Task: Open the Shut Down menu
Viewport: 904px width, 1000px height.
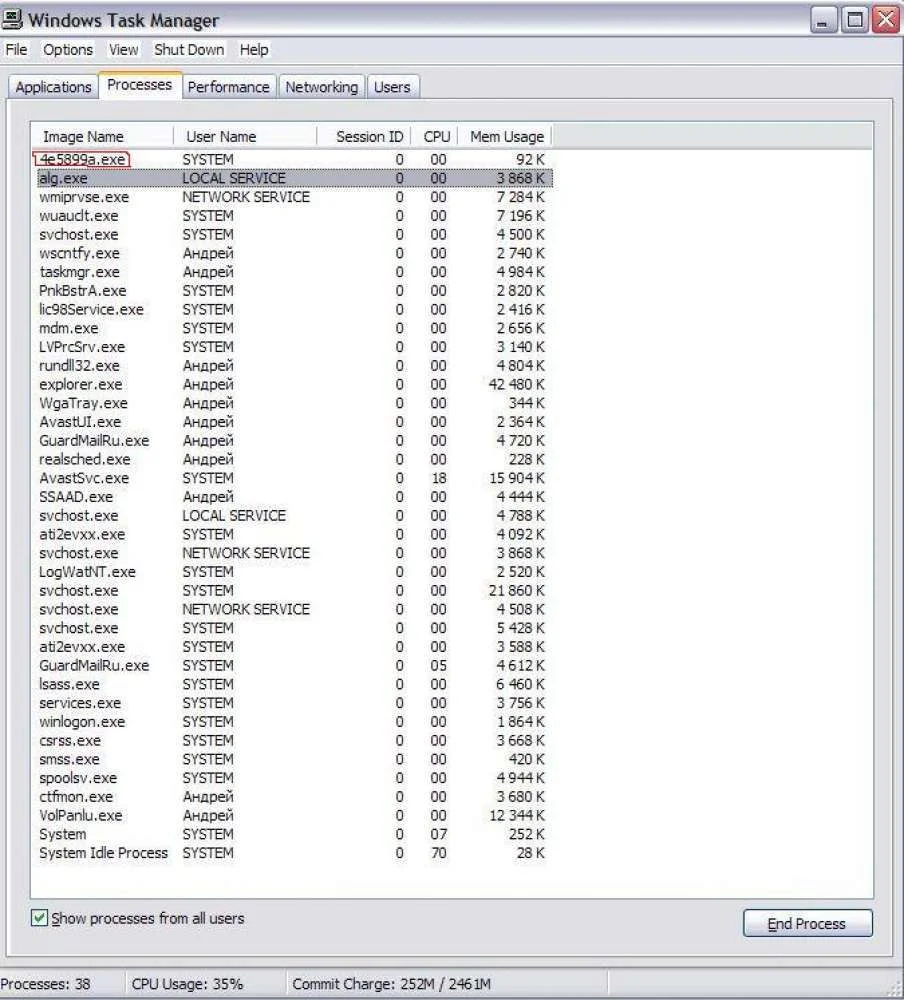Action: (189, 49)
